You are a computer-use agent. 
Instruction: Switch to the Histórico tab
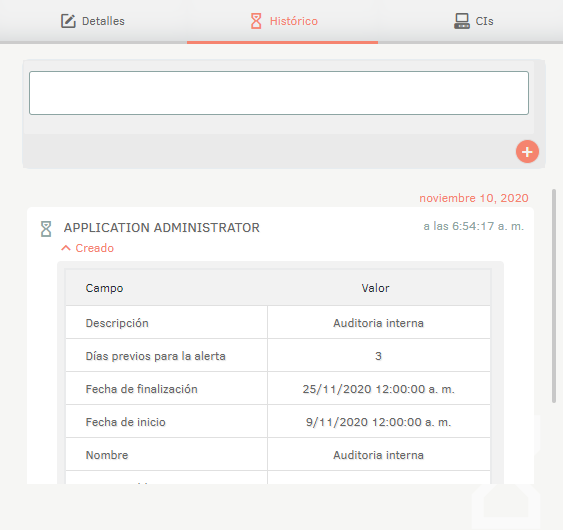click(x=284, y=21)
